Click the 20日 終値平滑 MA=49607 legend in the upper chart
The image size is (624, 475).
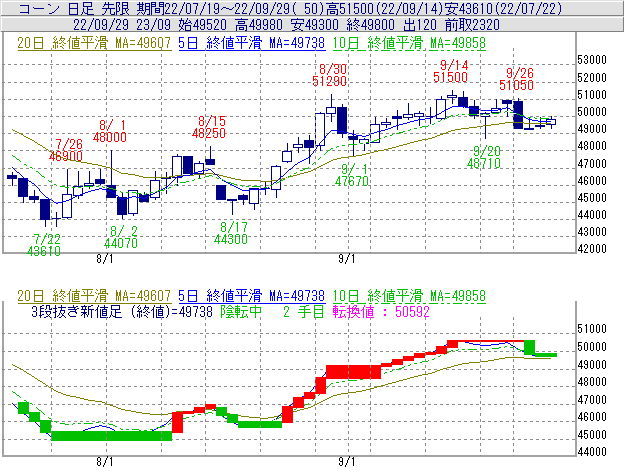coord(94,43)
